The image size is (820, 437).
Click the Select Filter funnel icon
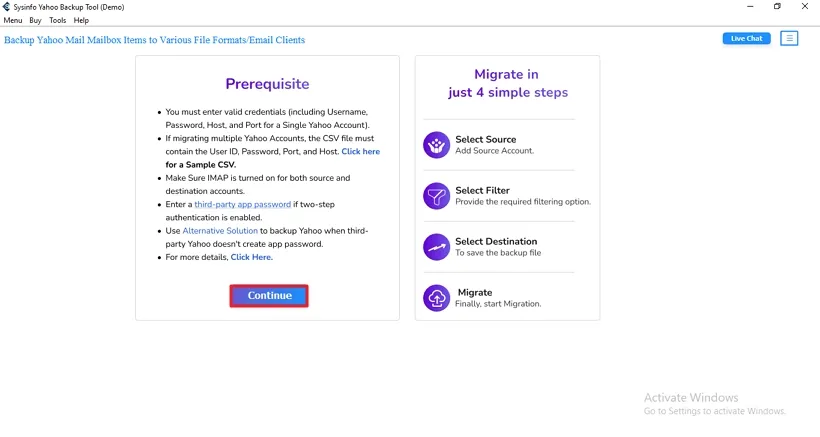pos(437,196)
